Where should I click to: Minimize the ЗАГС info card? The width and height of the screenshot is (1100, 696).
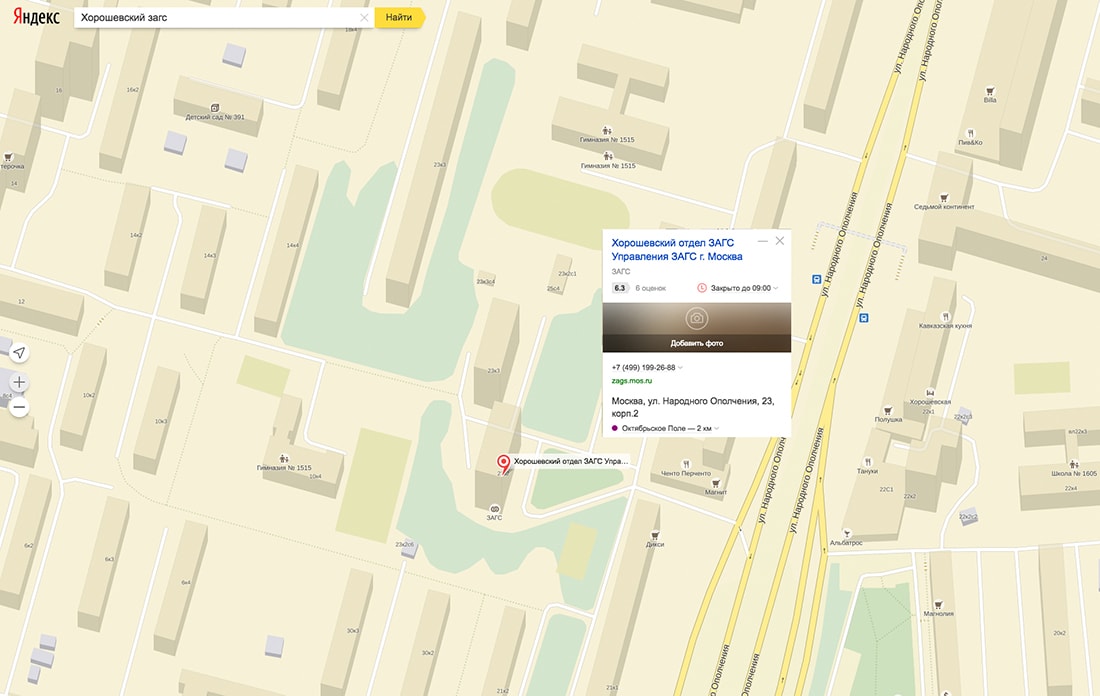pyautogui.click(x=763, y=241)
